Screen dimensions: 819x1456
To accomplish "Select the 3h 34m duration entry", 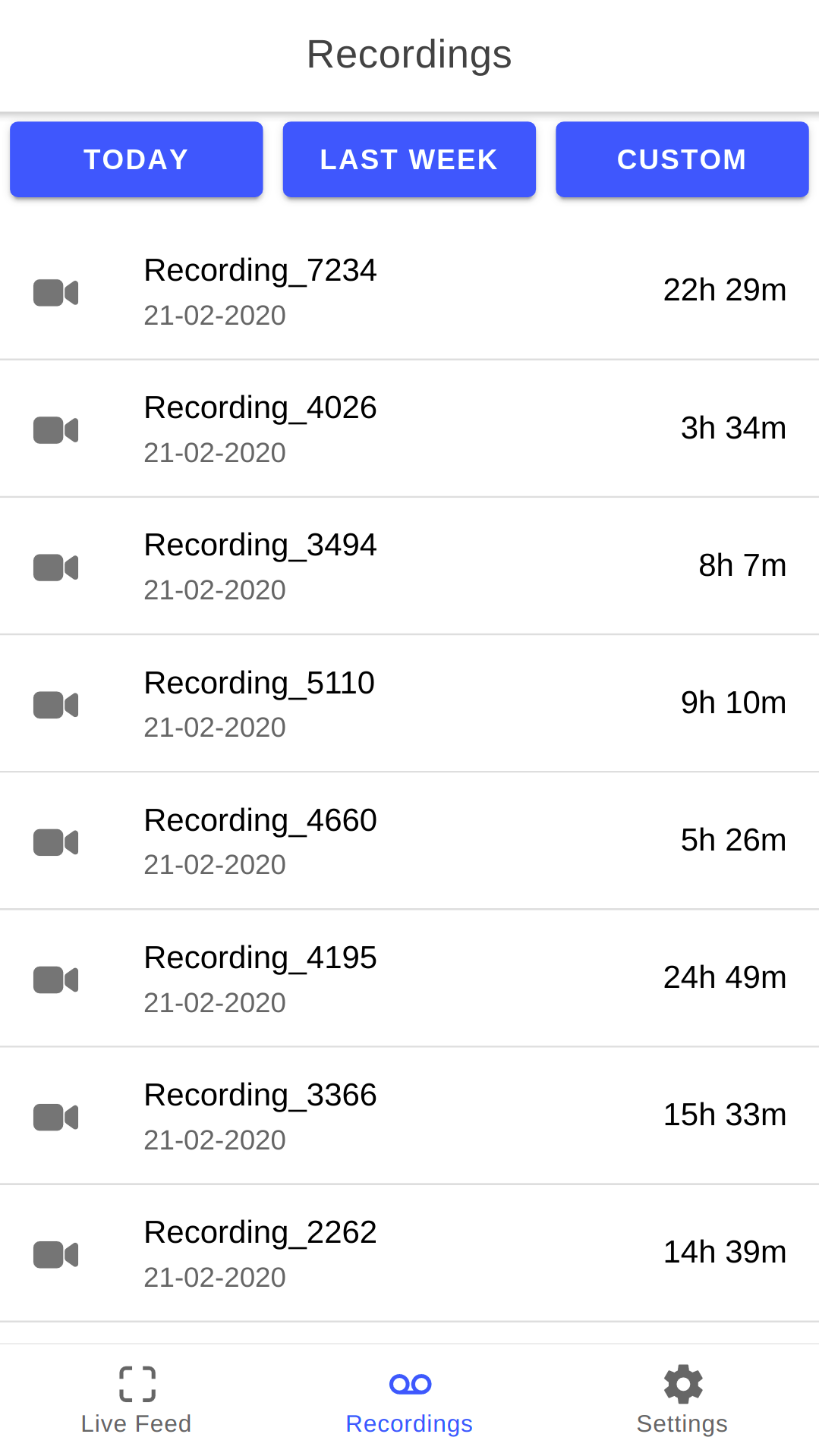I will click(732, 428).
